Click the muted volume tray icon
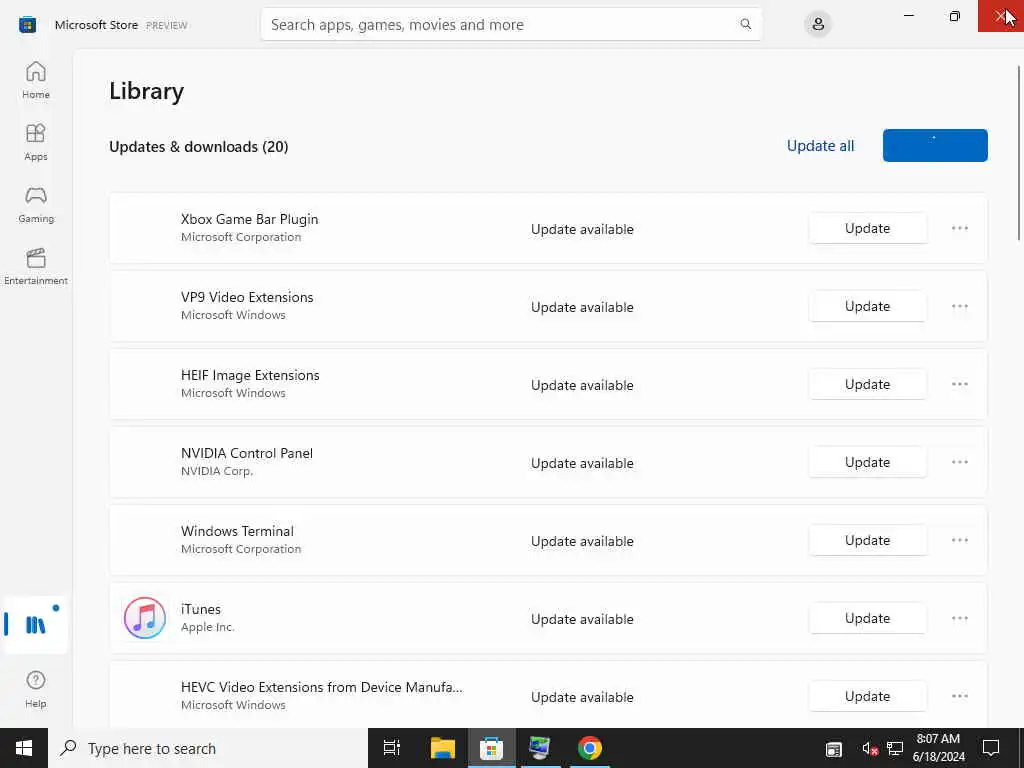Viewport: 1024px width, 768px height. coord(869,749)
